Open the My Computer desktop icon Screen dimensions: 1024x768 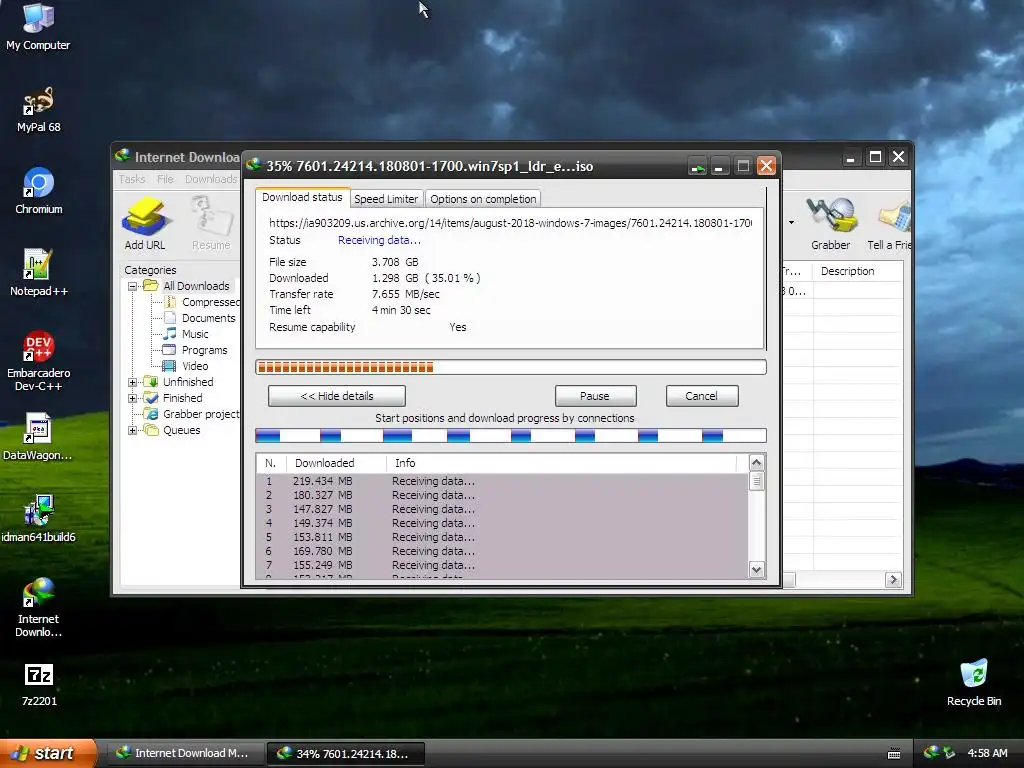tap(38, 26)
